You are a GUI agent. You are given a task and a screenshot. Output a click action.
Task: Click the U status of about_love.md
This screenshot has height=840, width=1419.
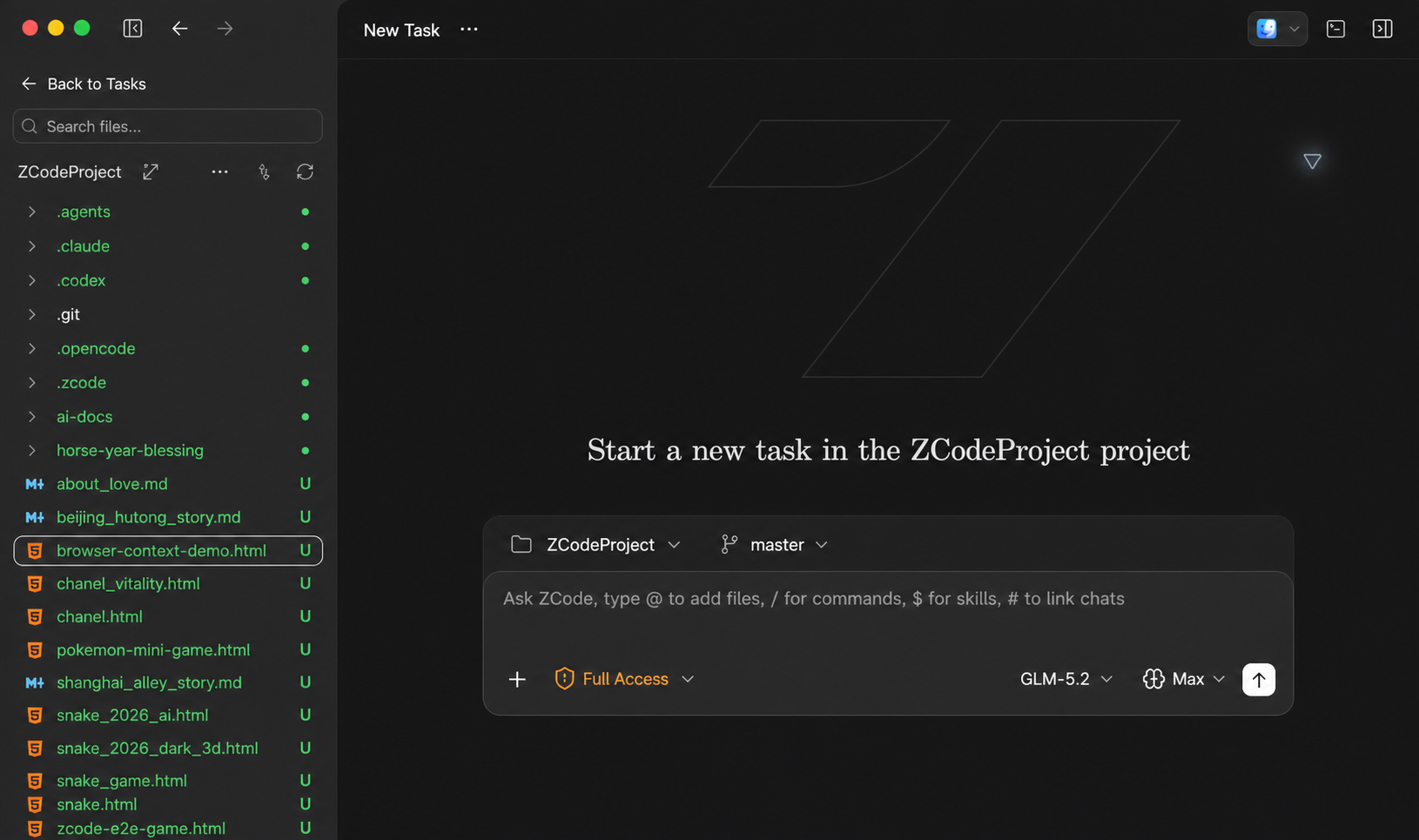(305, 484)
